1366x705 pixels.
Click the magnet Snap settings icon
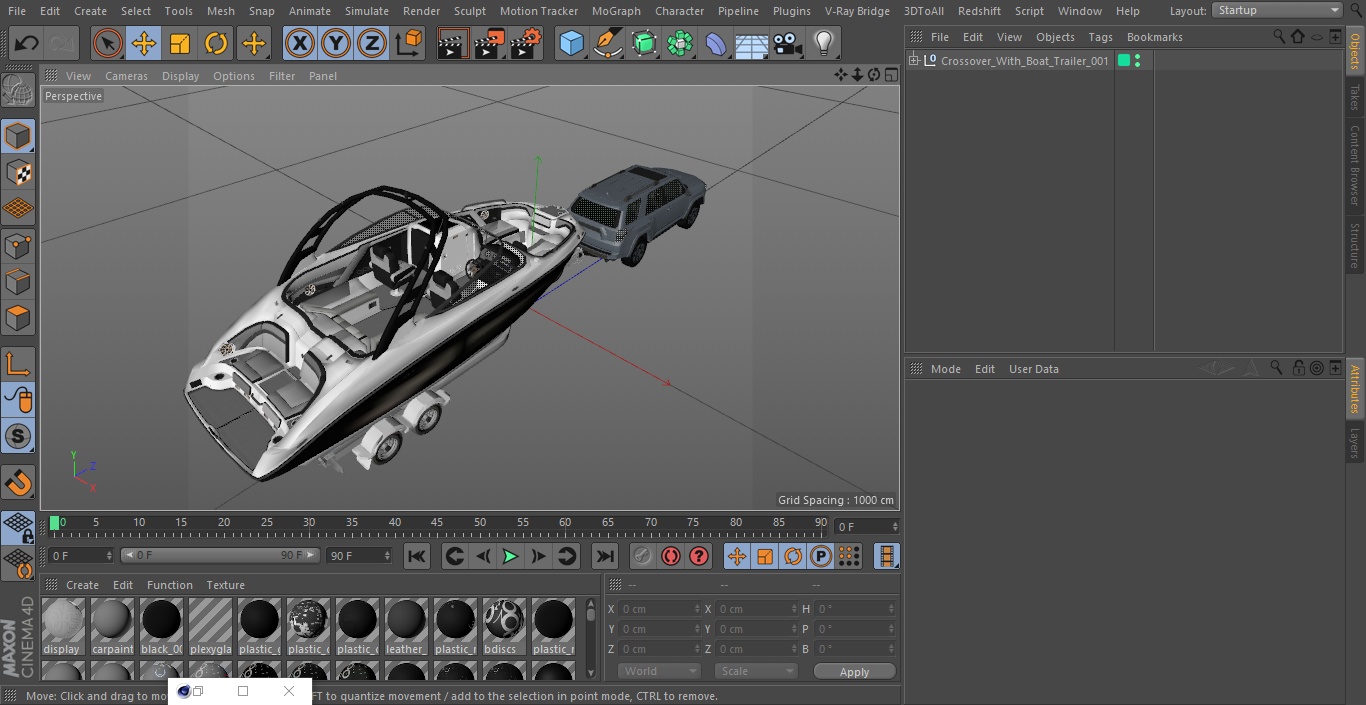[x=18, y=483]
